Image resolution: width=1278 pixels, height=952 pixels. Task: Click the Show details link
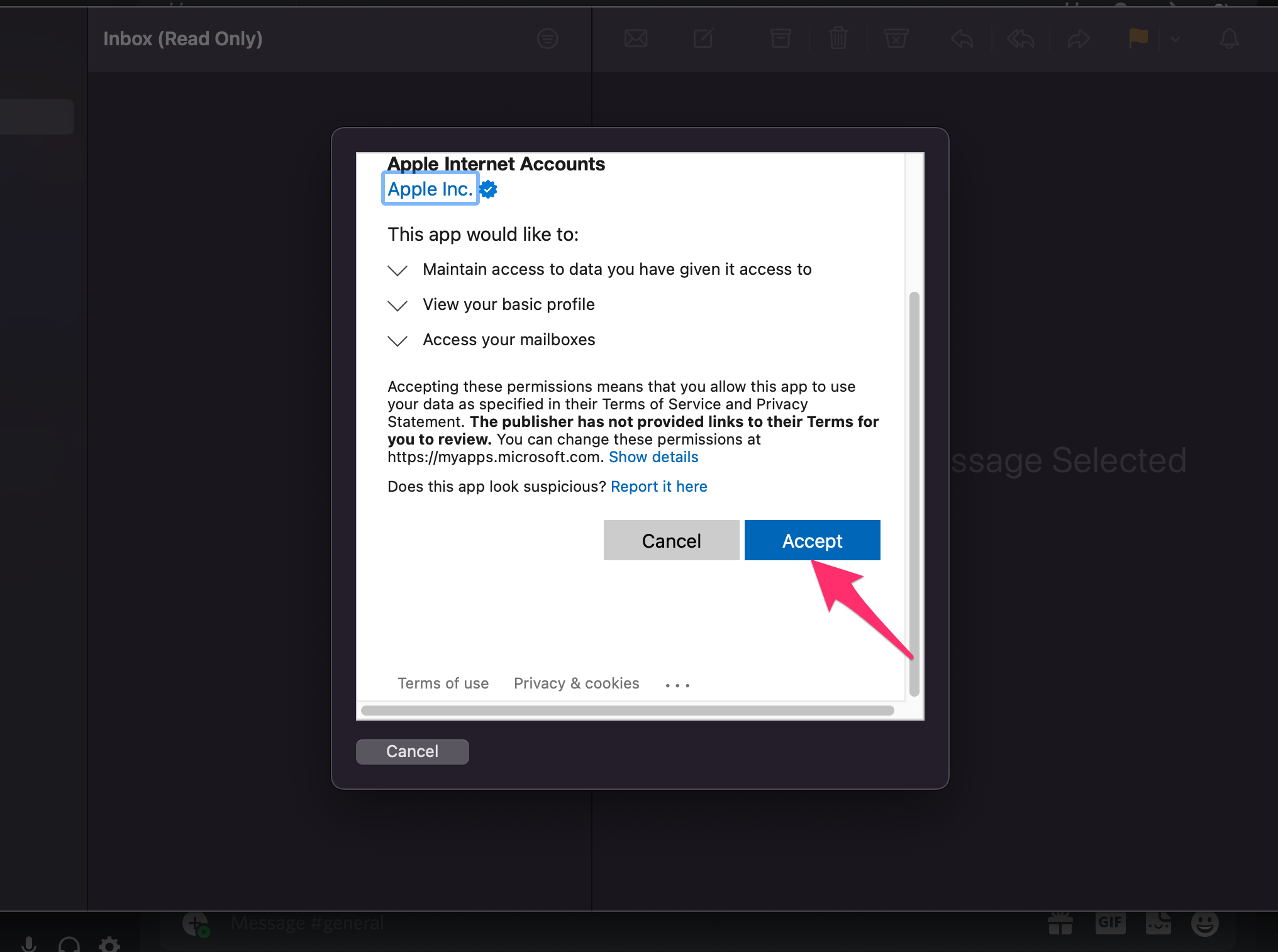(653, 457)
